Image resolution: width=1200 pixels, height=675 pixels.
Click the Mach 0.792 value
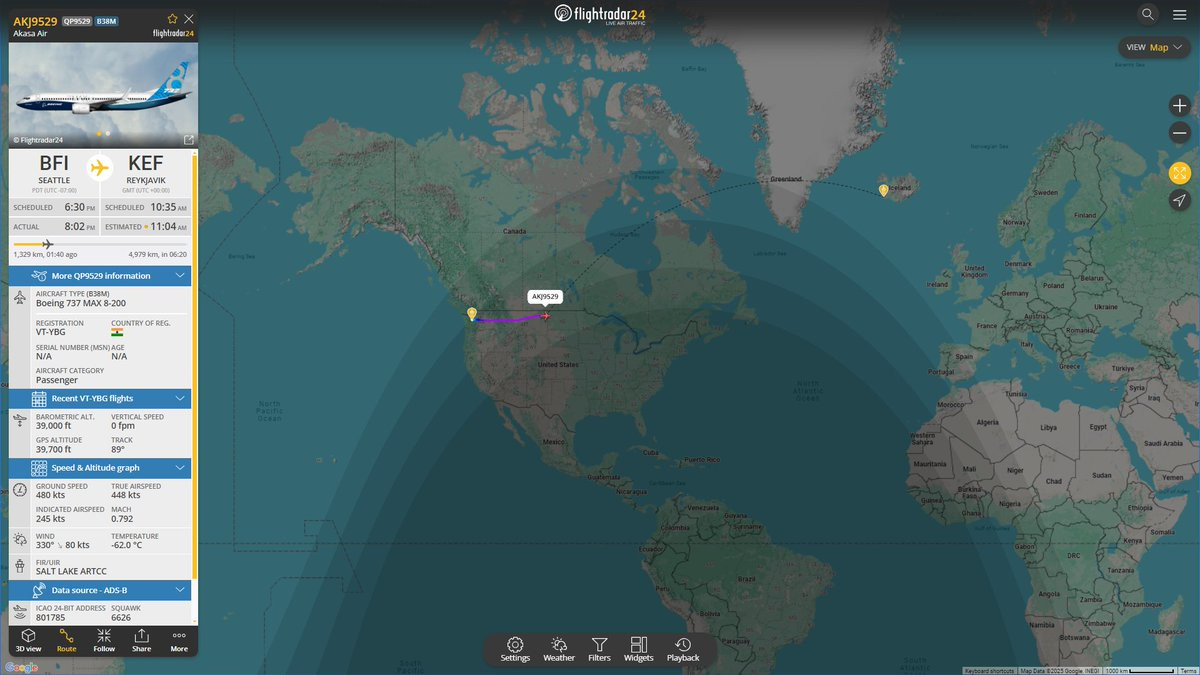tap(122, 518)
